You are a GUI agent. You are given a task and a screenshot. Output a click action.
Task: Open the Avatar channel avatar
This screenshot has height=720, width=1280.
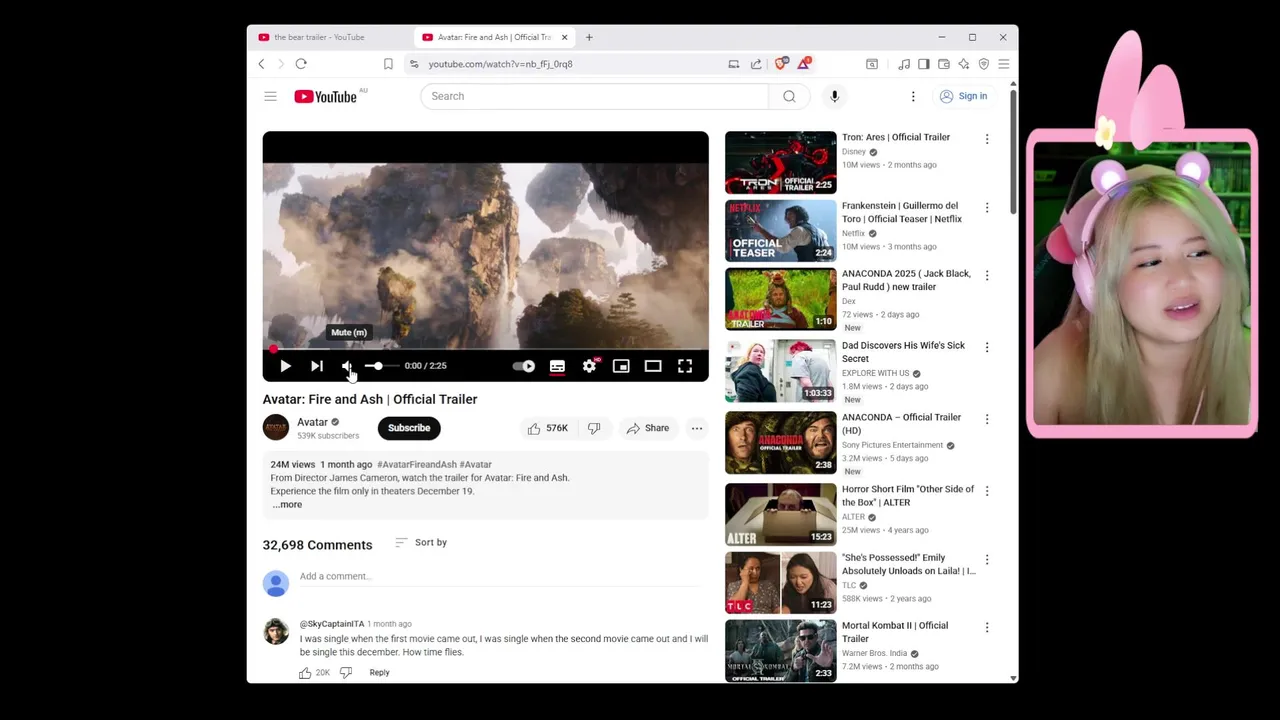click(x=276, y=428)
